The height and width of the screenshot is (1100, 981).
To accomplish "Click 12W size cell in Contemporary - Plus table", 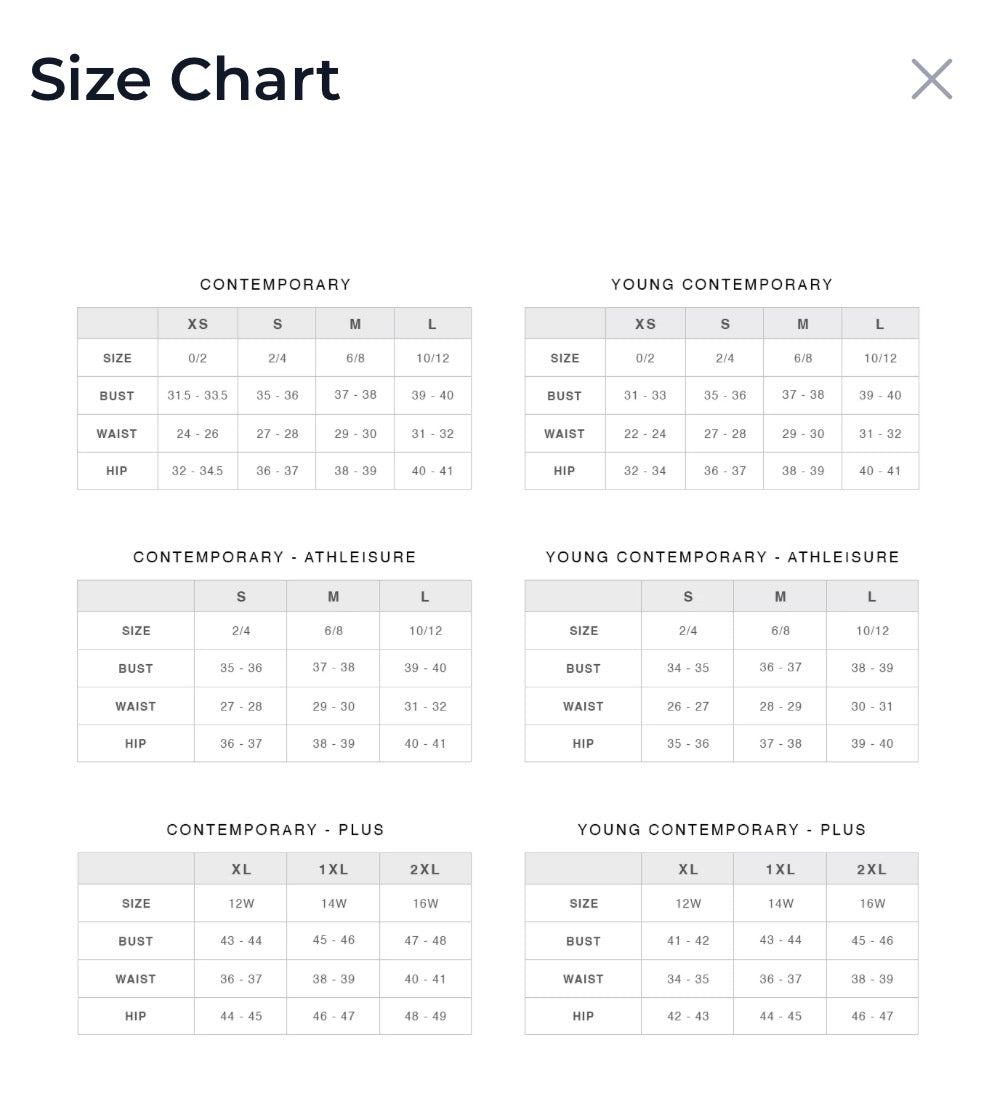I will [x=241, y=904].
